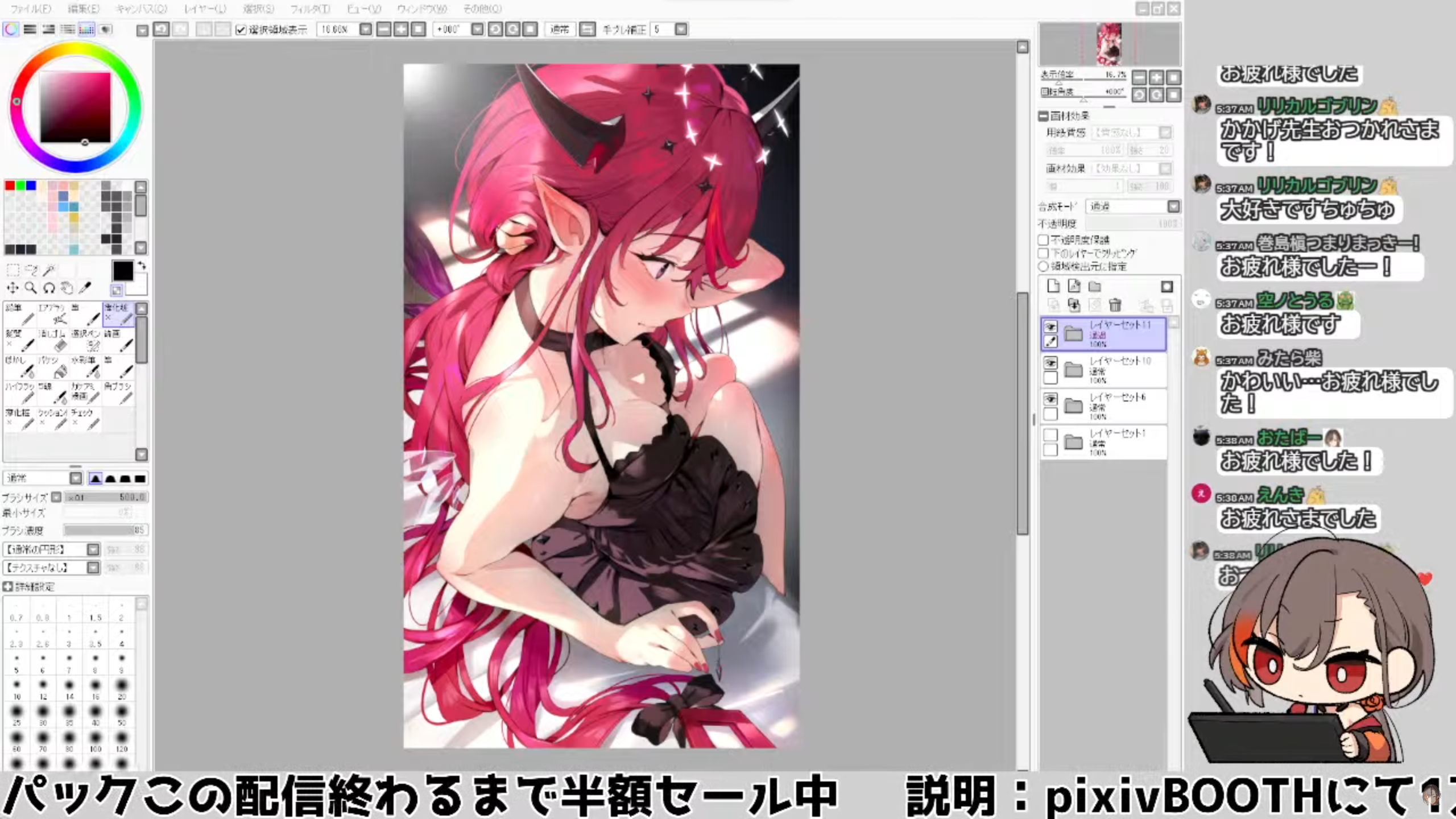Viewport: 1456px width, 819px height.
Task: Select the lasso selection tool
Action: click(31, 270)
